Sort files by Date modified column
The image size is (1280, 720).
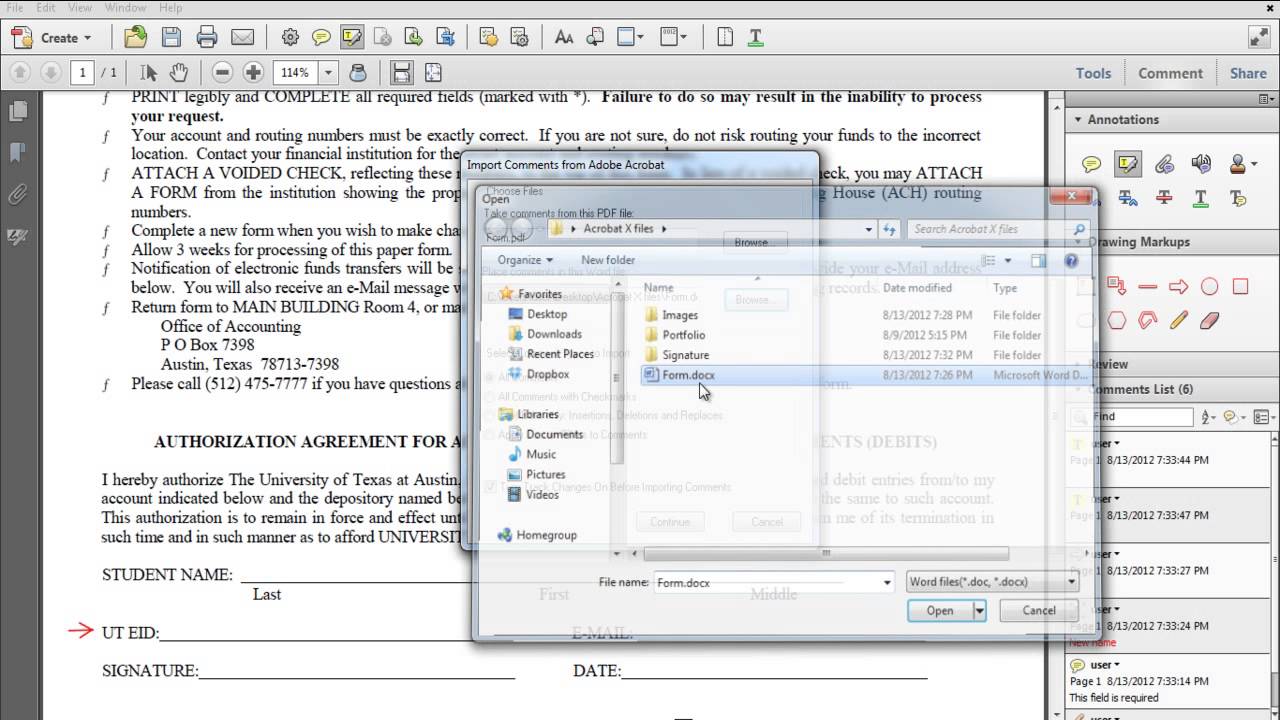(917, 288)
